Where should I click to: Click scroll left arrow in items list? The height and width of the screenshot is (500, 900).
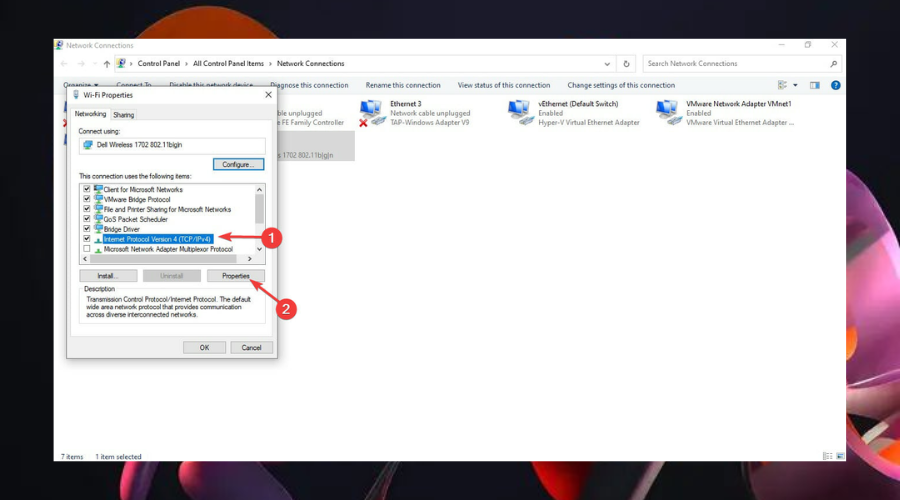(x=86, y=259)
